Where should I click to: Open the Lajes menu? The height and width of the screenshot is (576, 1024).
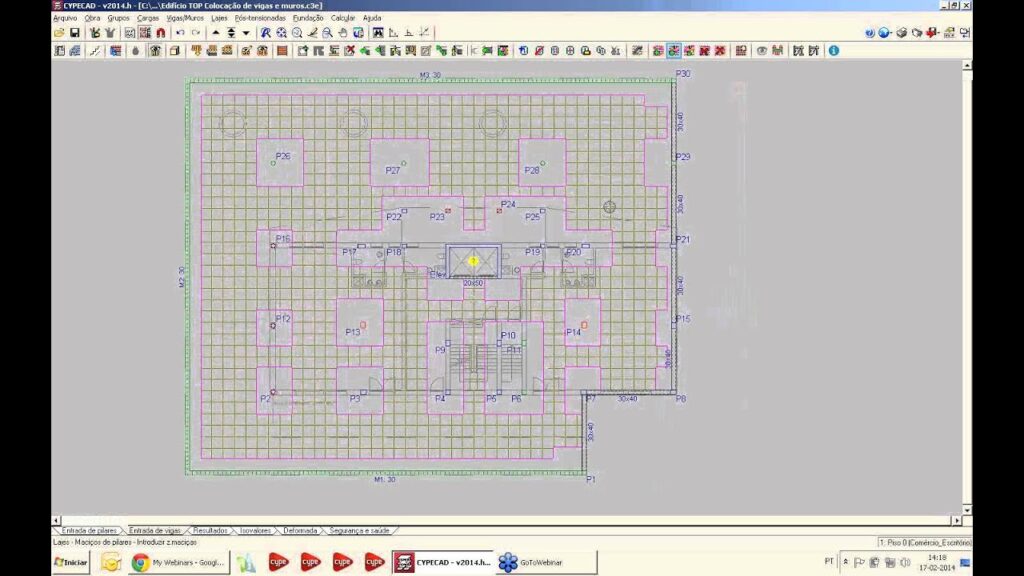[219, 18]
